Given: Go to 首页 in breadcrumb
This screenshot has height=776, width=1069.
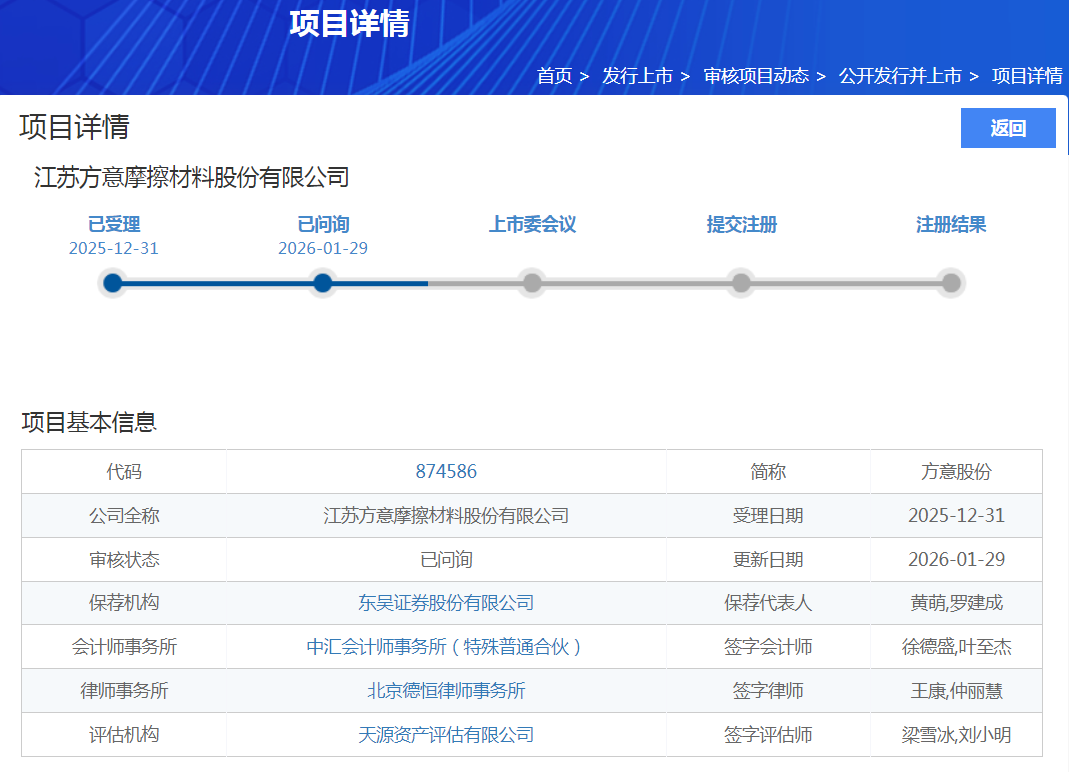Looking at the screenshot, I should click(x=554, y=76).
